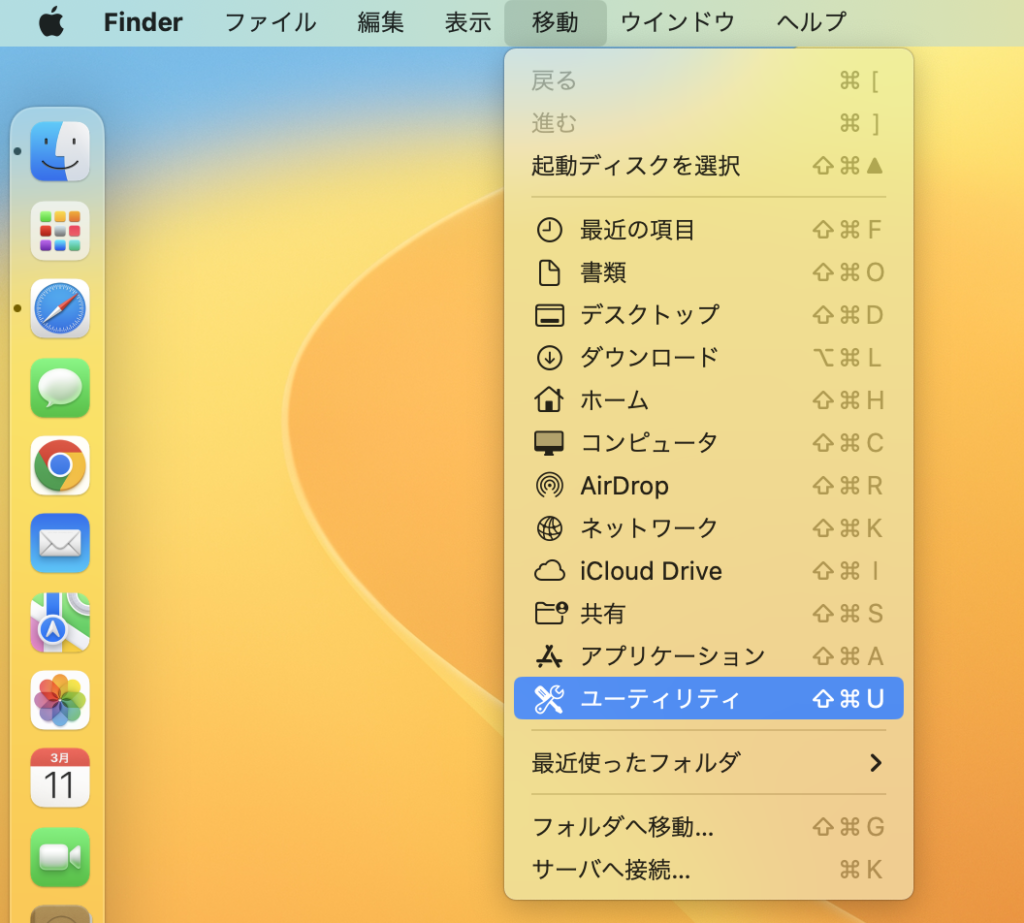Open the Messages app in Dock
This screenshot has width=1024, height=923.
[x=60, y=388]
